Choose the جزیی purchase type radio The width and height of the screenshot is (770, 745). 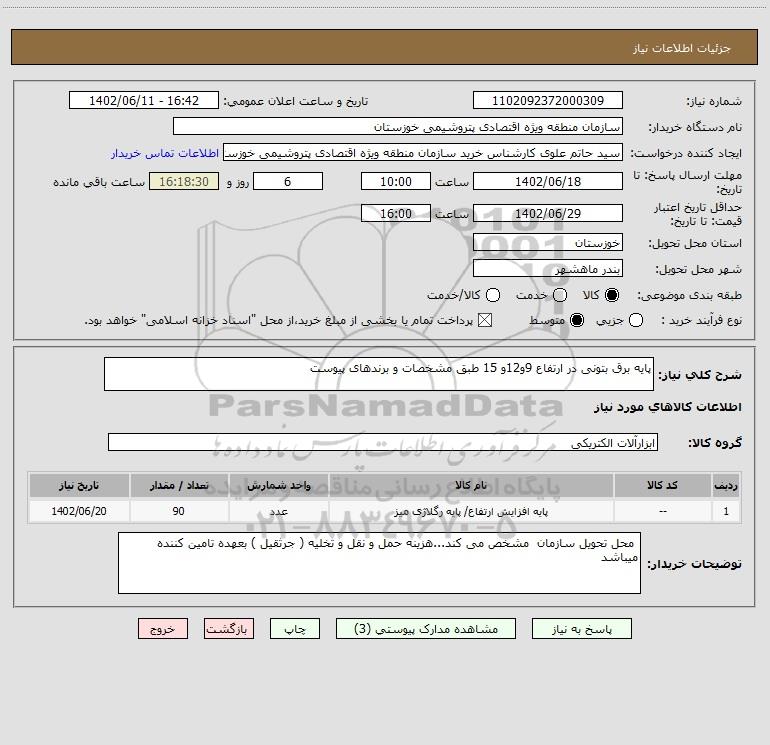click(636, 320)
